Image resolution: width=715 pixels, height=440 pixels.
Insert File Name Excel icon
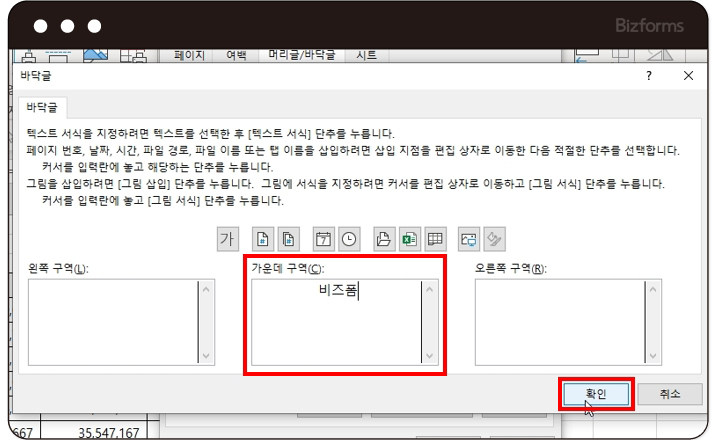(x=409, y=239)
